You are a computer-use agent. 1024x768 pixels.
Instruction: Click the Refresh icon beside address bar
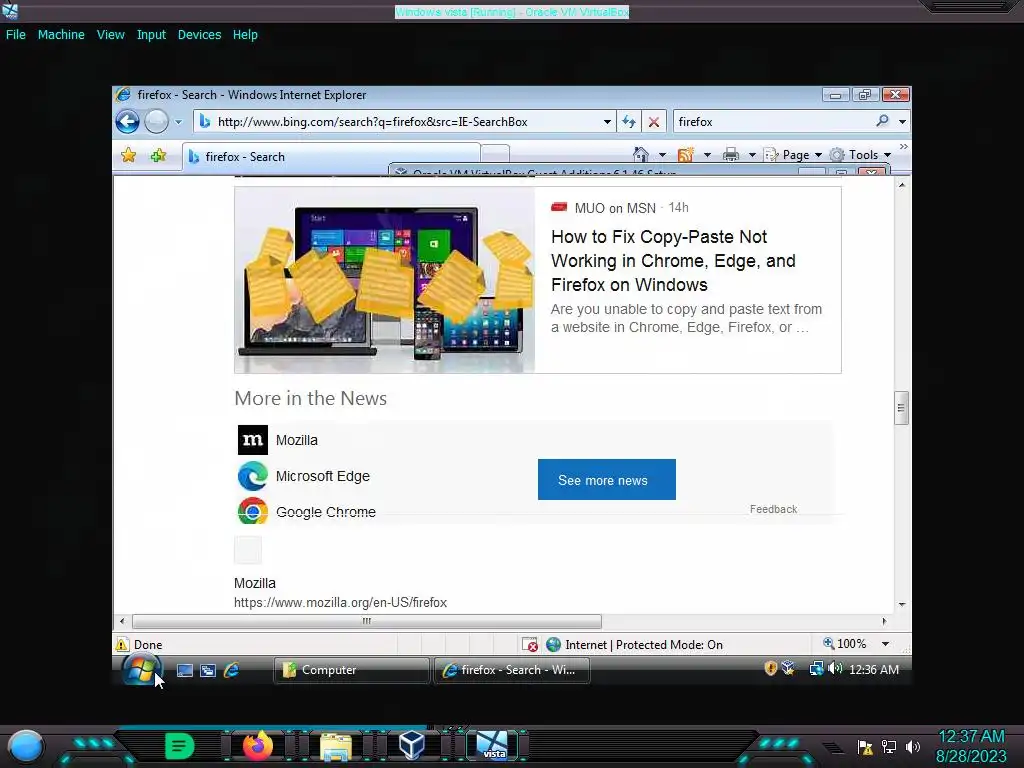click(x=629, y=121)
